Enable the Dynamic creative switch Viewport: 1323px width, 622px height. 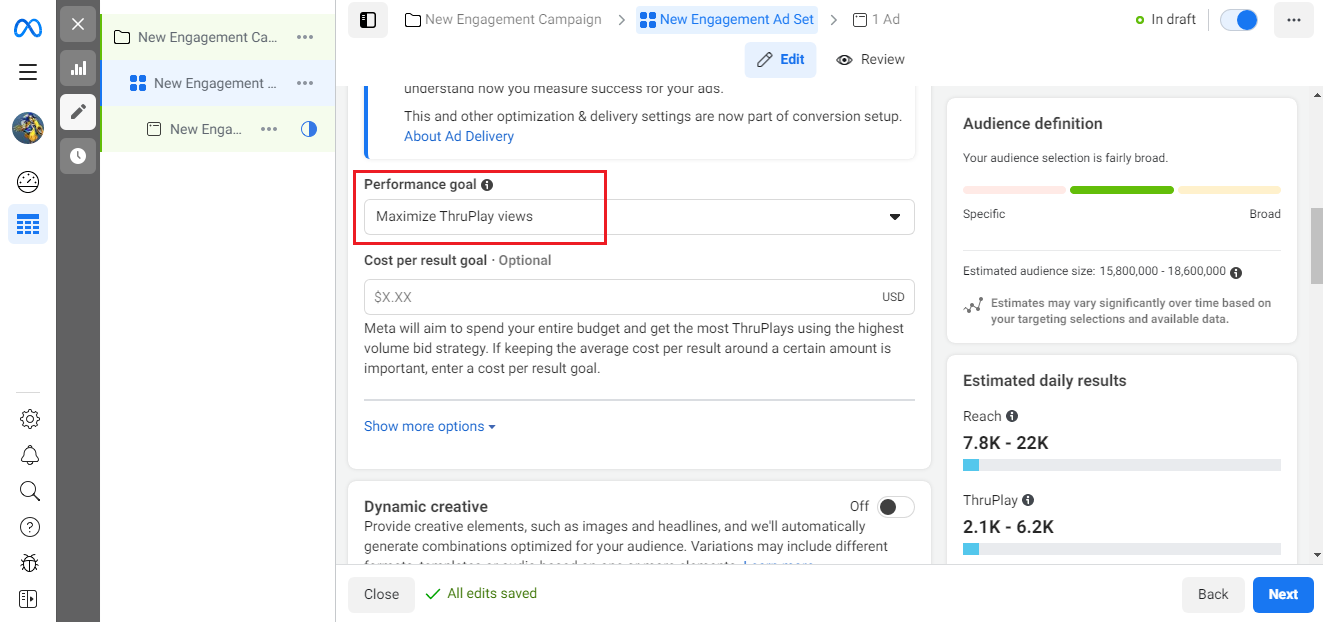coord(896,507)
